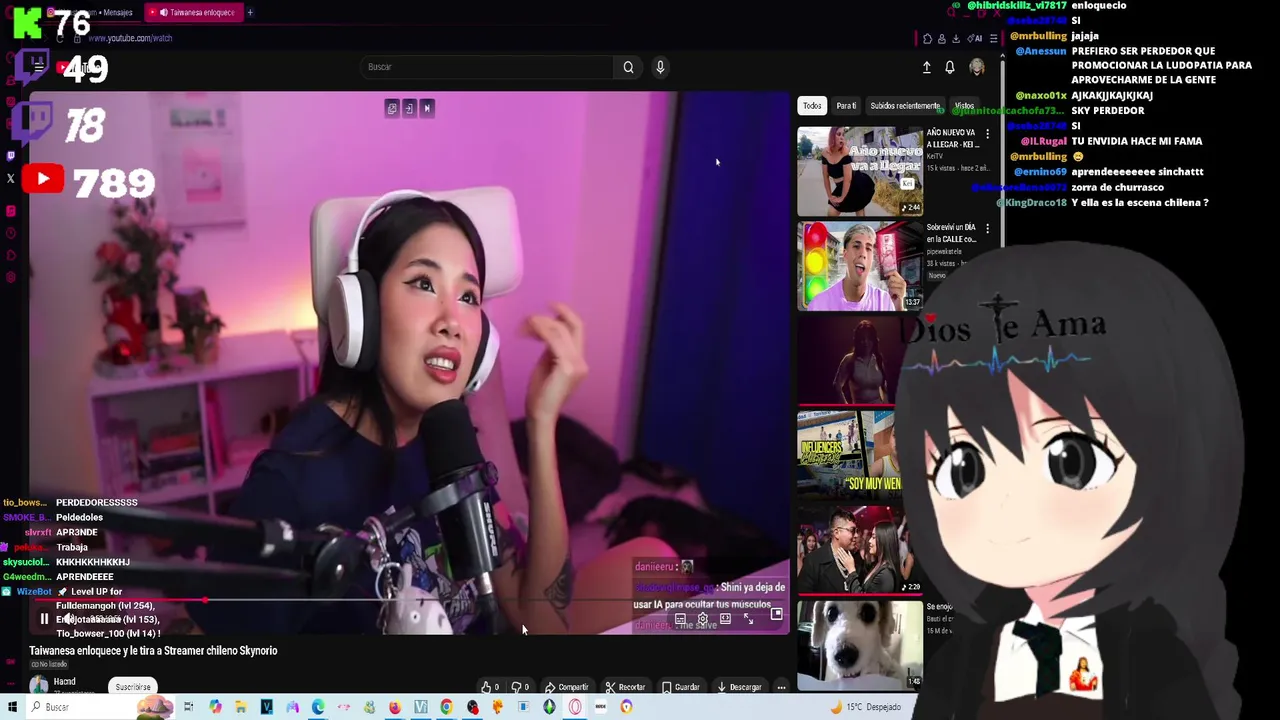Open a new browser tab
Image resolution: width=1280 pixels, height=720 pixels.
click(250, 12)
